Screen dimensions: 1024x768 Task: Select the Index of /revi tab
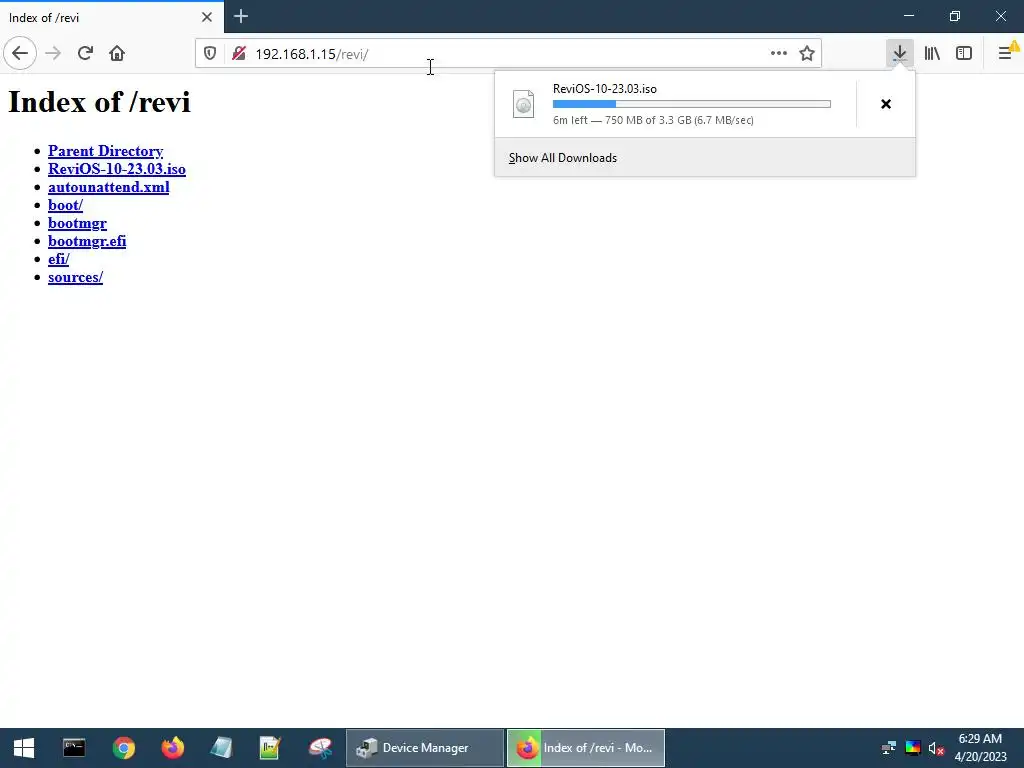point(112,17)
